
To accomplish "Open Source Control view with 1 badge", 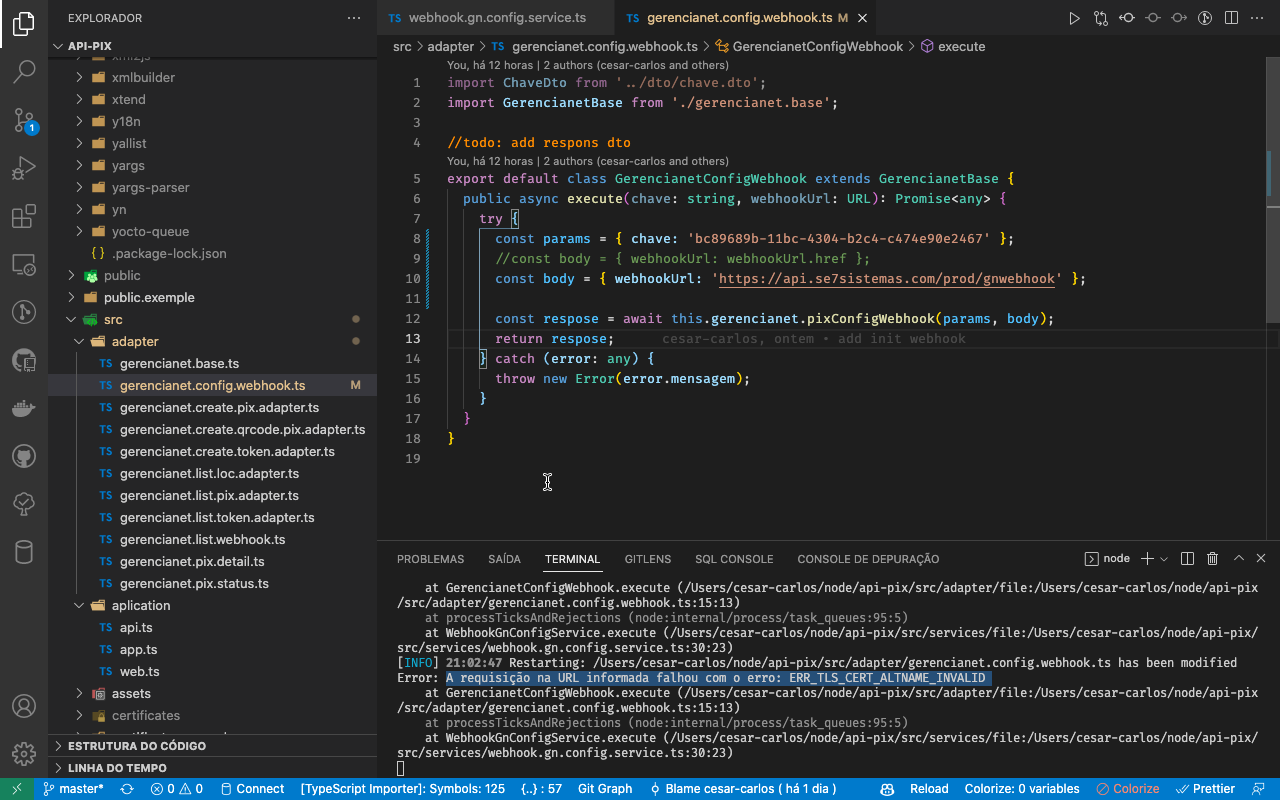I will click(x=24, y=121).
